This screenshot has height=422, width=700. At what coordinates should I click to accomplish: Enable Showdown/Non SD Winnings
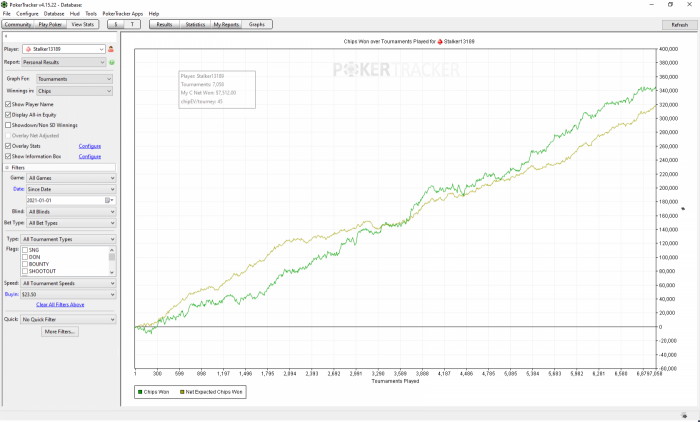click(8, 125)
